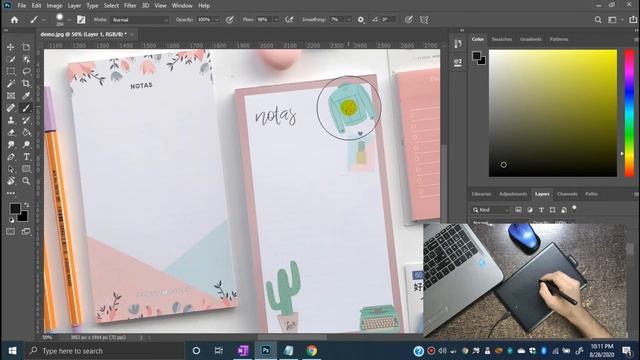Open the workspace switcher dropdown
The width and height of the screenshot is (640, 360).
(614, 20)
